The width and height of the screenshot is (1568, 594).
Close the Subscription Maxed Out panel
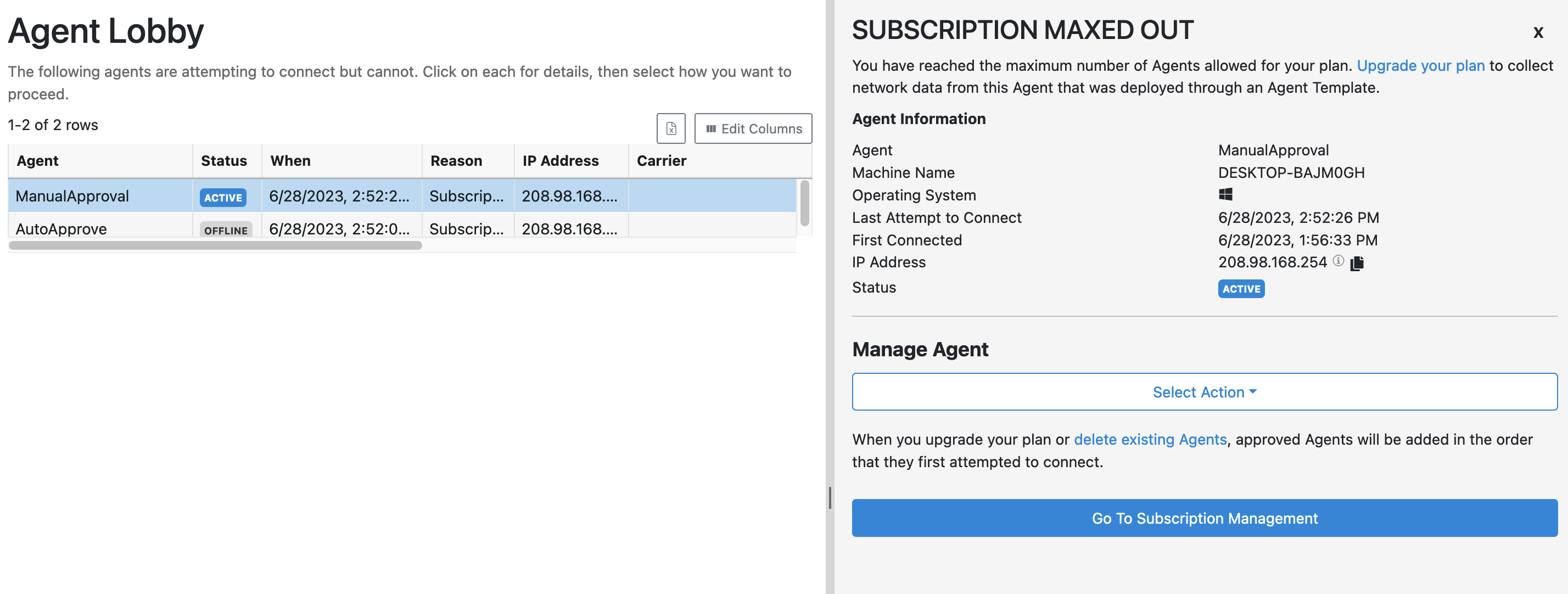click(x=1538, y=33)
